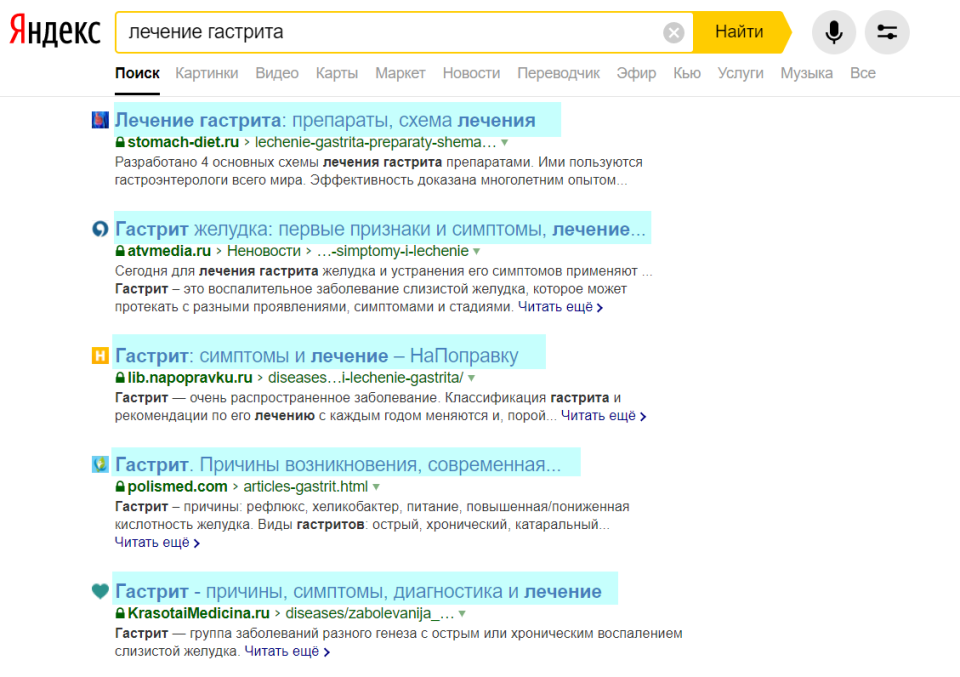Click 'Читать ещё' in the napopravku snippet
This screenshot has height=677, width=960.
click(x=603, y=416)
